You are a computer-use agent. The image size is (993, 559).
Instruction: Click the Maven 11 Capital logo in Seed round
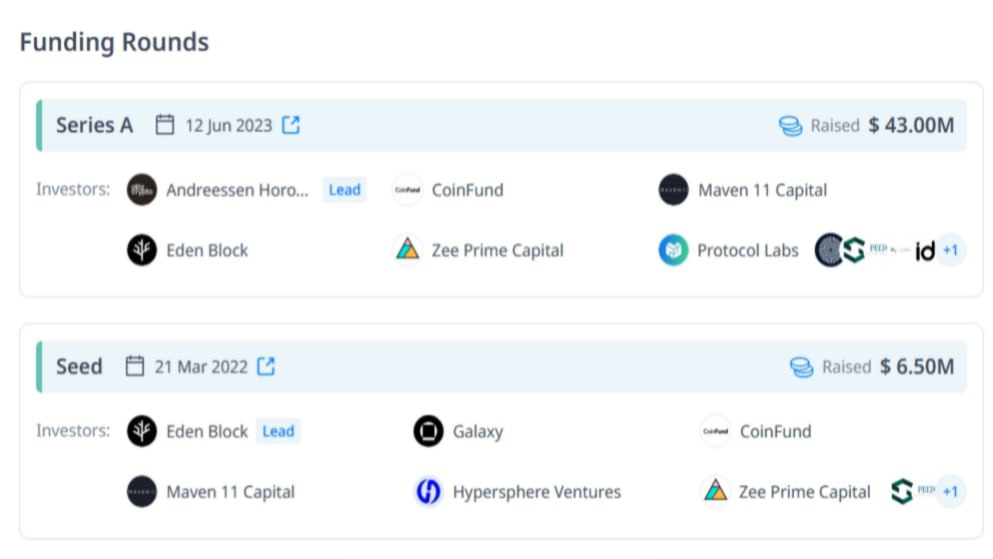point(142,492)
